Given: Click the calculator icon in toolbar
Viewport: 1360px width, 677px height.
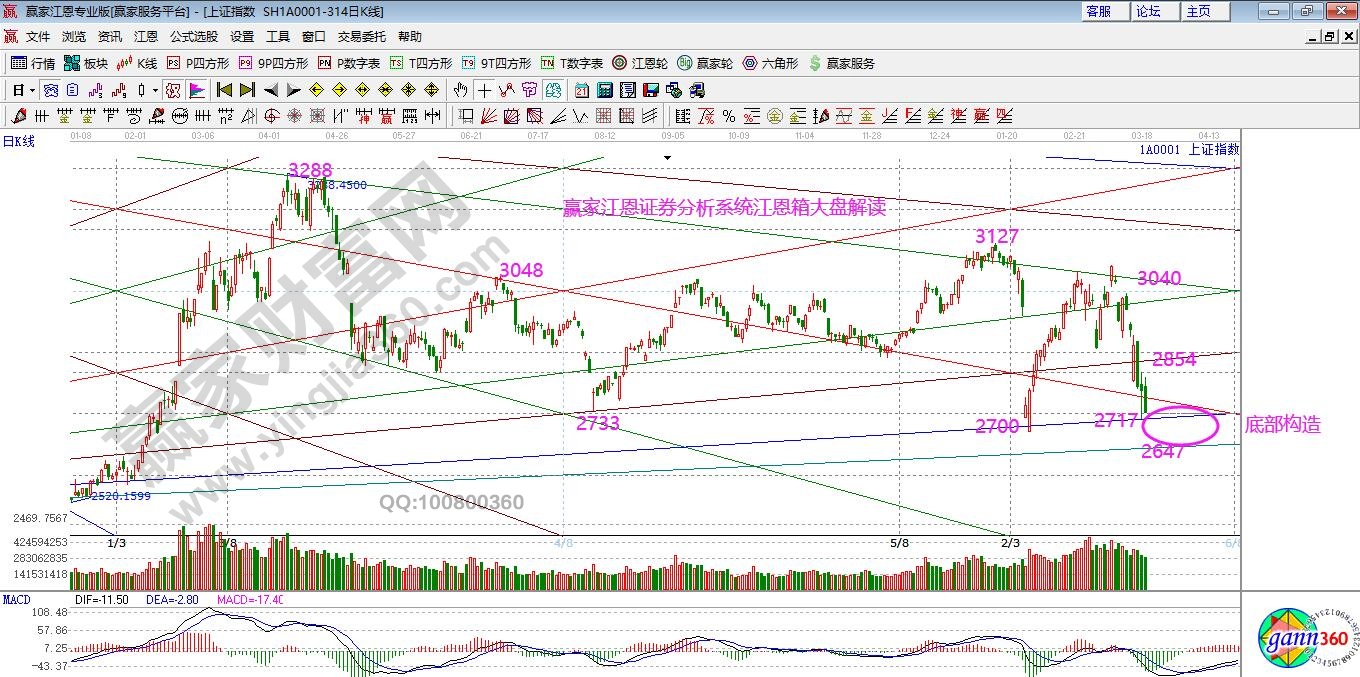Looking at the screenshot, I should (603, 90).
